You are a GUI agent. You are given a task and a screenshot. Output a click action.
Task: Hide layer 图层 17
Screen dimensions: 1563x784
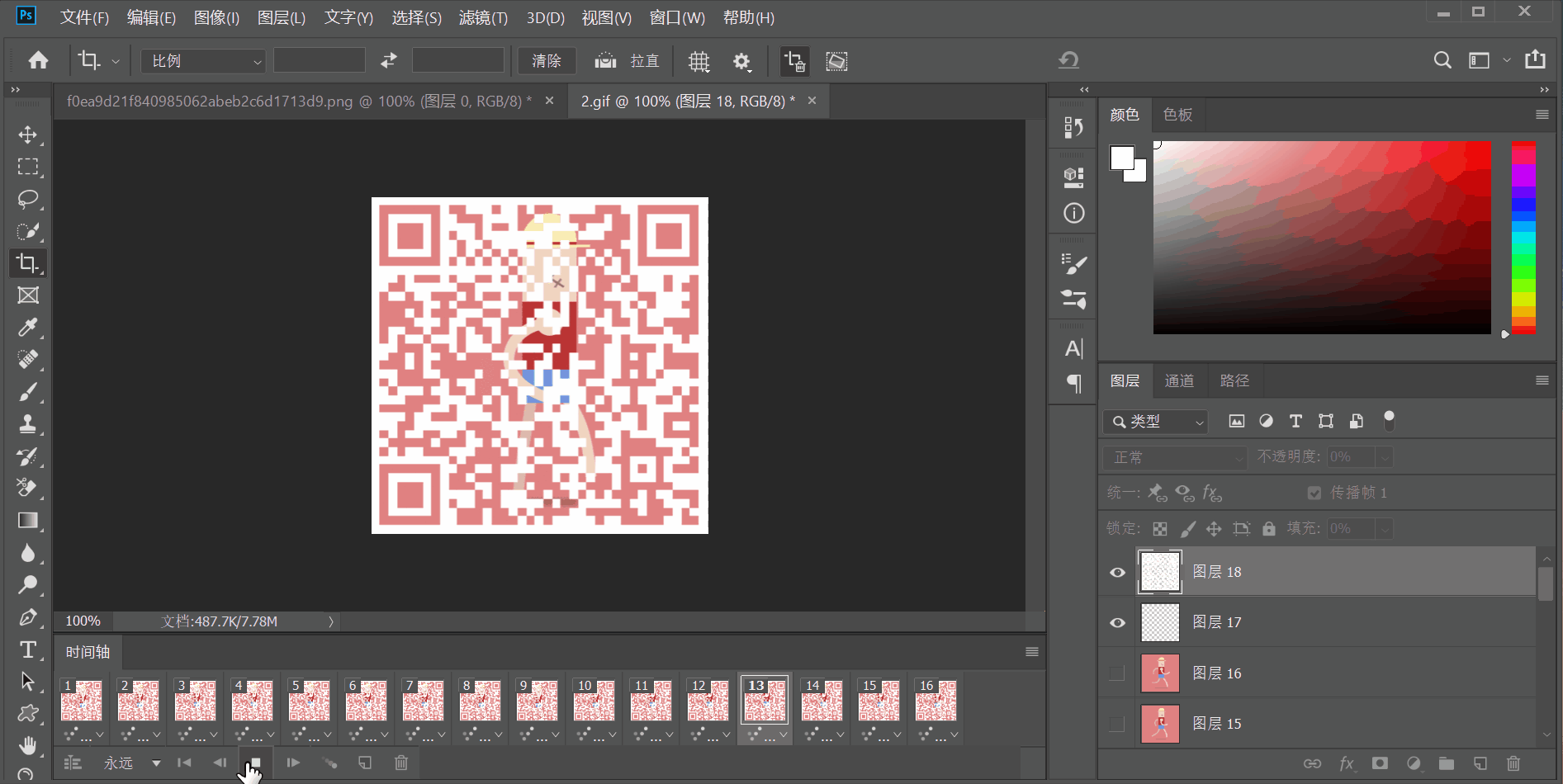click(x=1117, y=622)
